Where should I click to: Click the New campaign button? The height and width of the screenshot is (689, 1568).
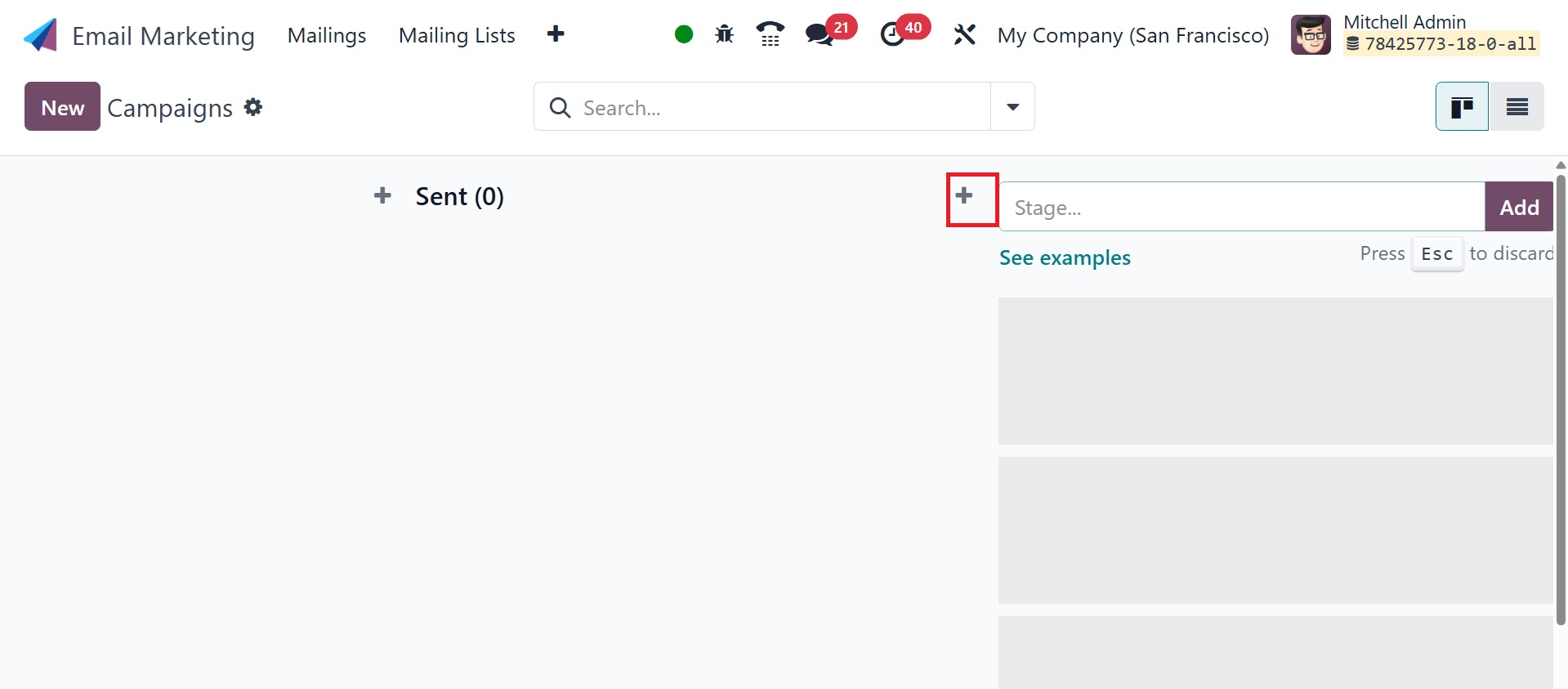[62, 106]
